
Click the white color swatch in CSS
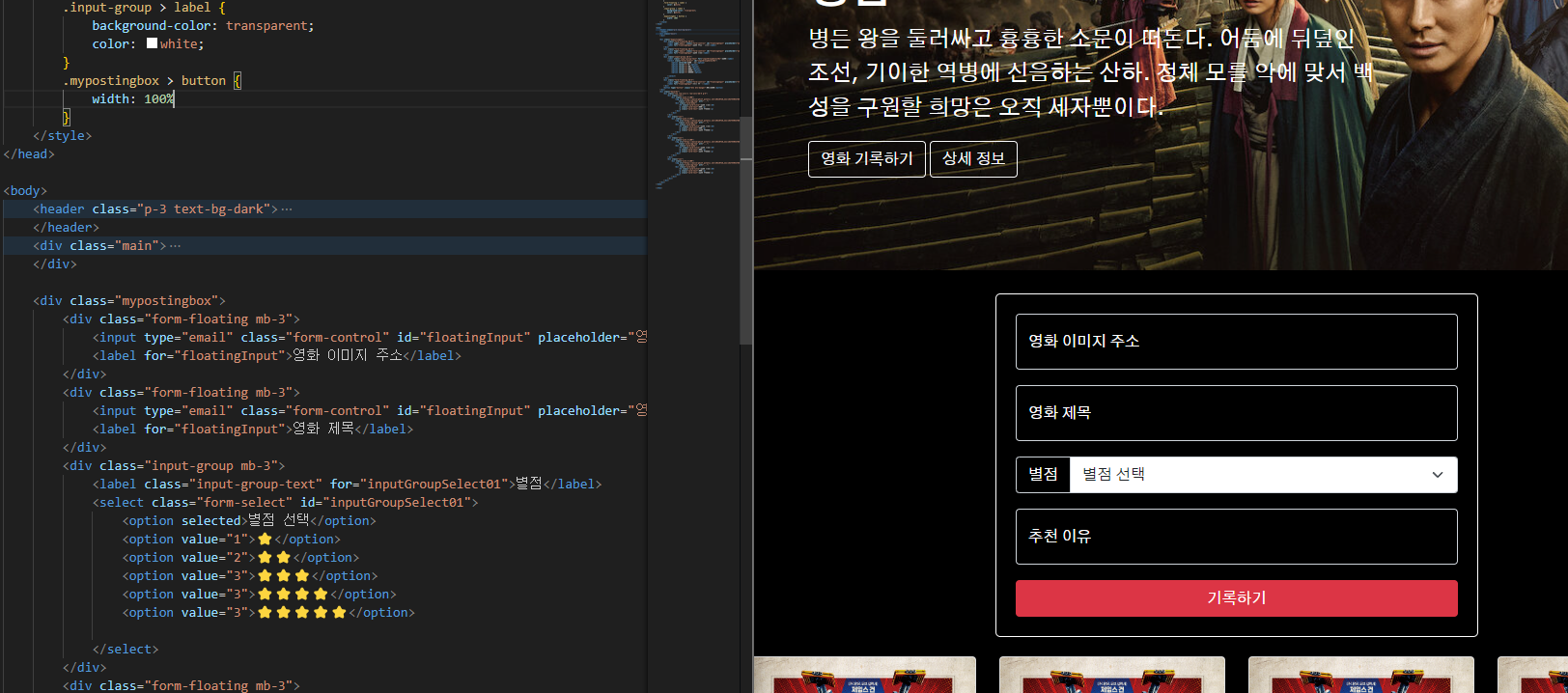pos(152,43)
